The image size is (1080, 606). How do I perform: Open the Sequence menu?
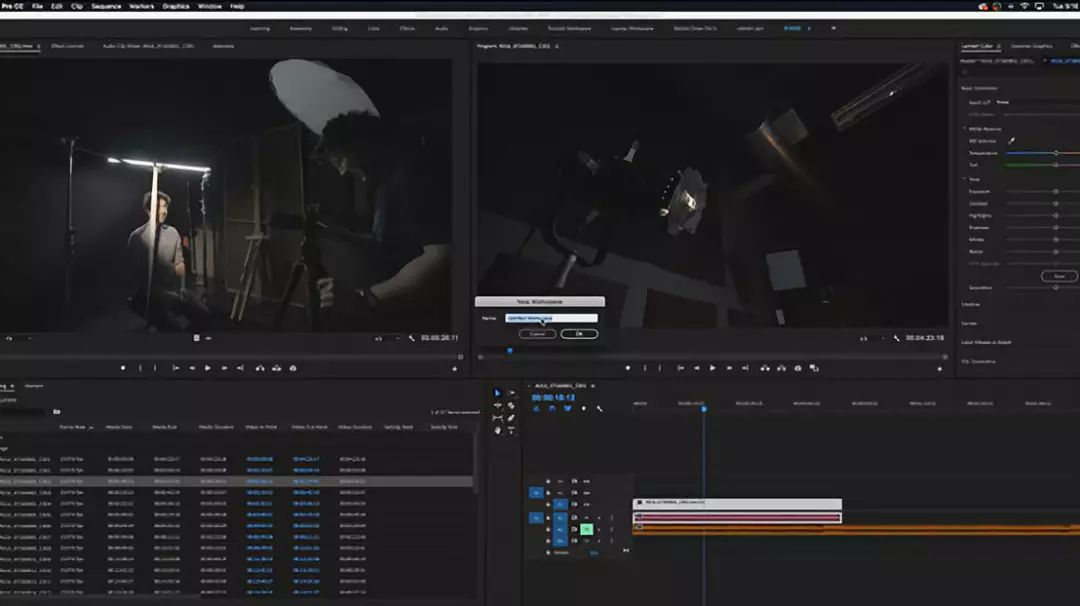tap(106, 6)
